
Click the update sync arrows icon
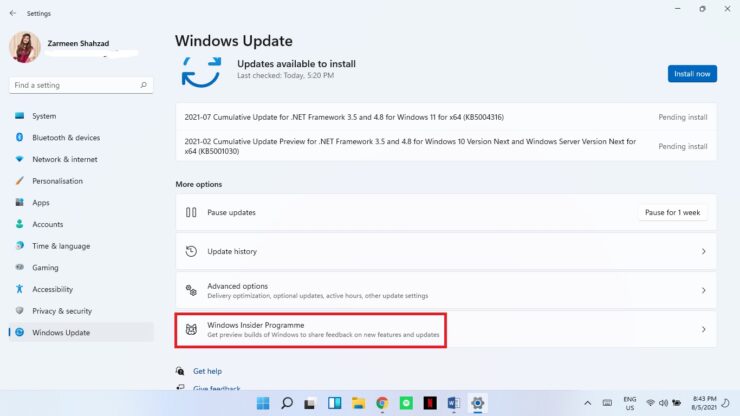click(201, 72)
